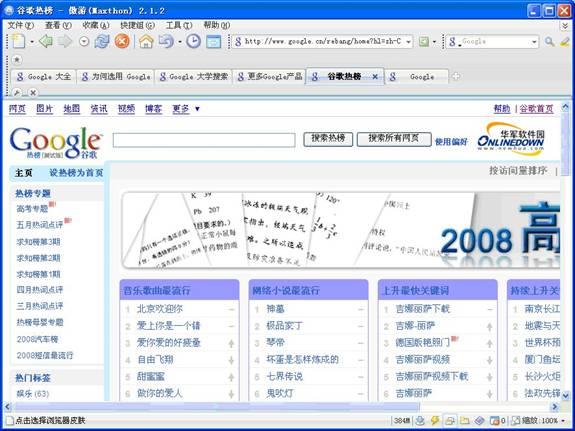Click the magnifier search icon
This screenshot has width=575, height=431.
click(x=549, y=41)
